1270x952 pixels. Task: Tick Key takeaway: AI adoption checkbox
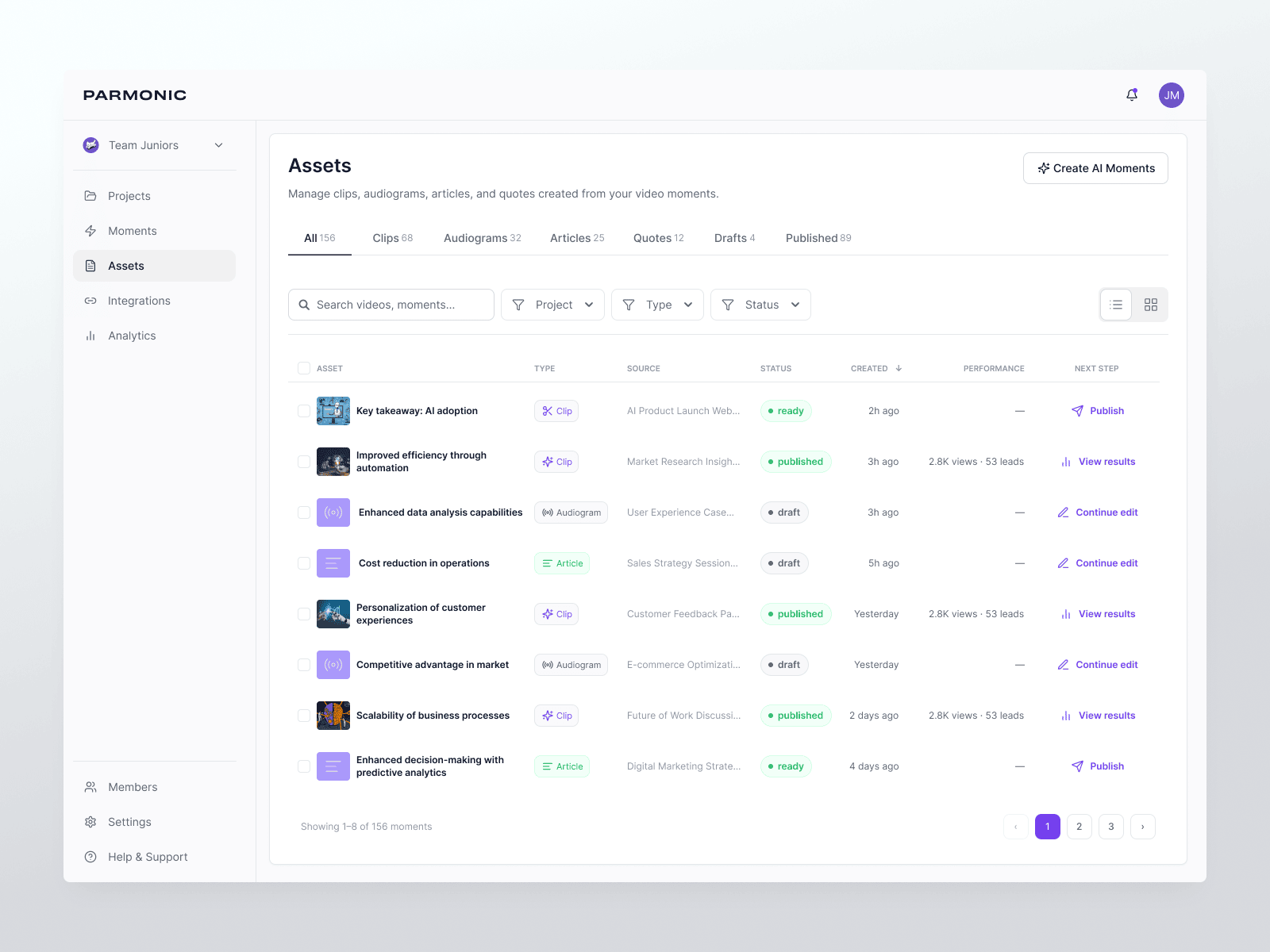304,411
